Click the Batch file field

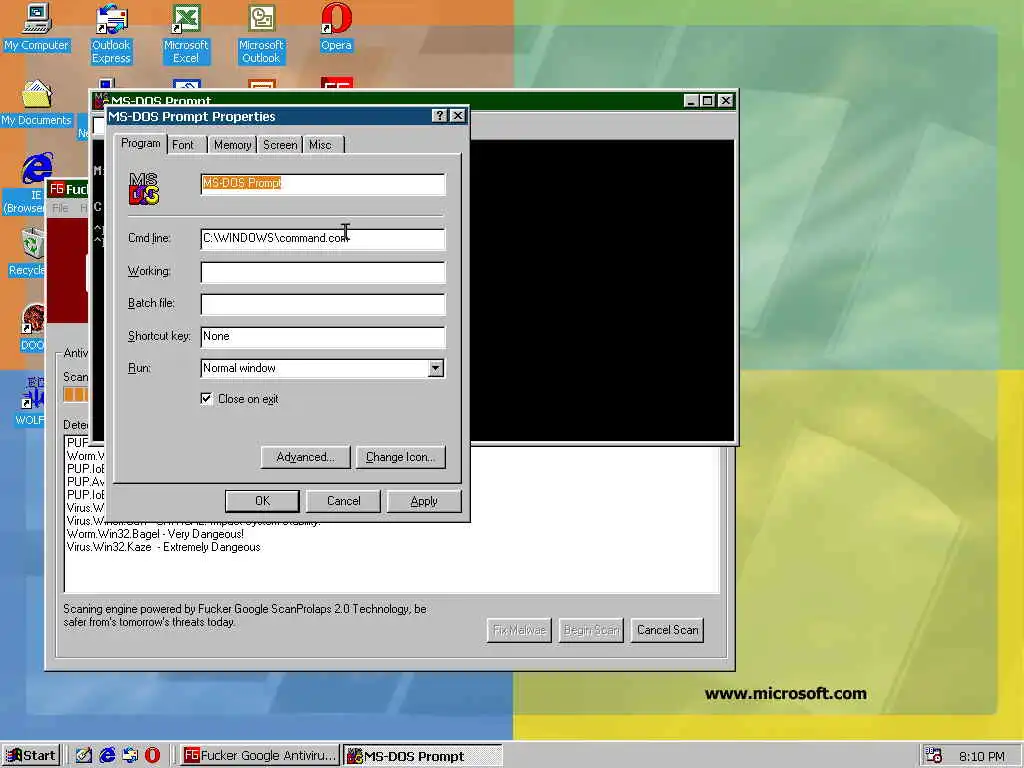coord(323,304)
